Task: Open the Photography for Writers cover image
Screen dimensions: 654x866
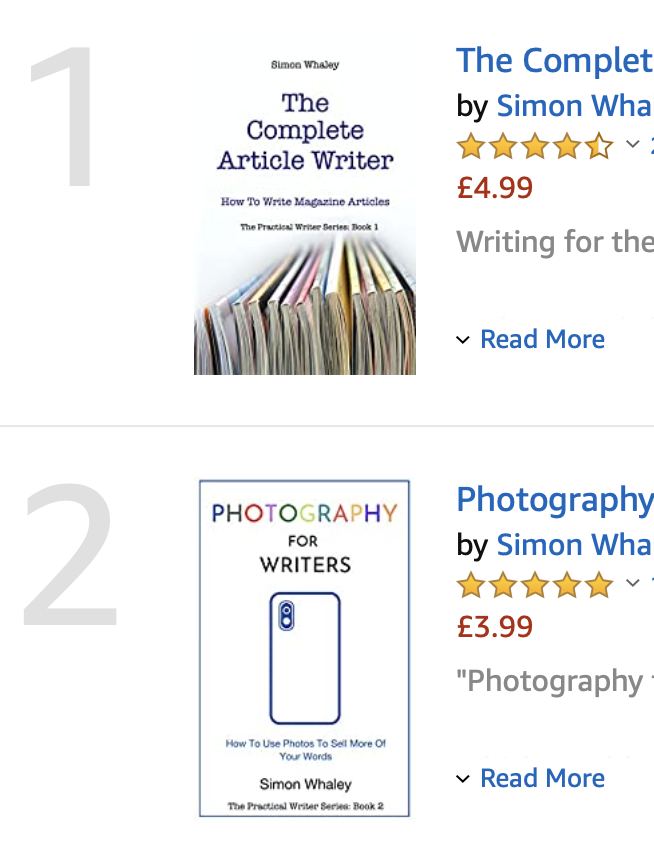Action: 304,648
